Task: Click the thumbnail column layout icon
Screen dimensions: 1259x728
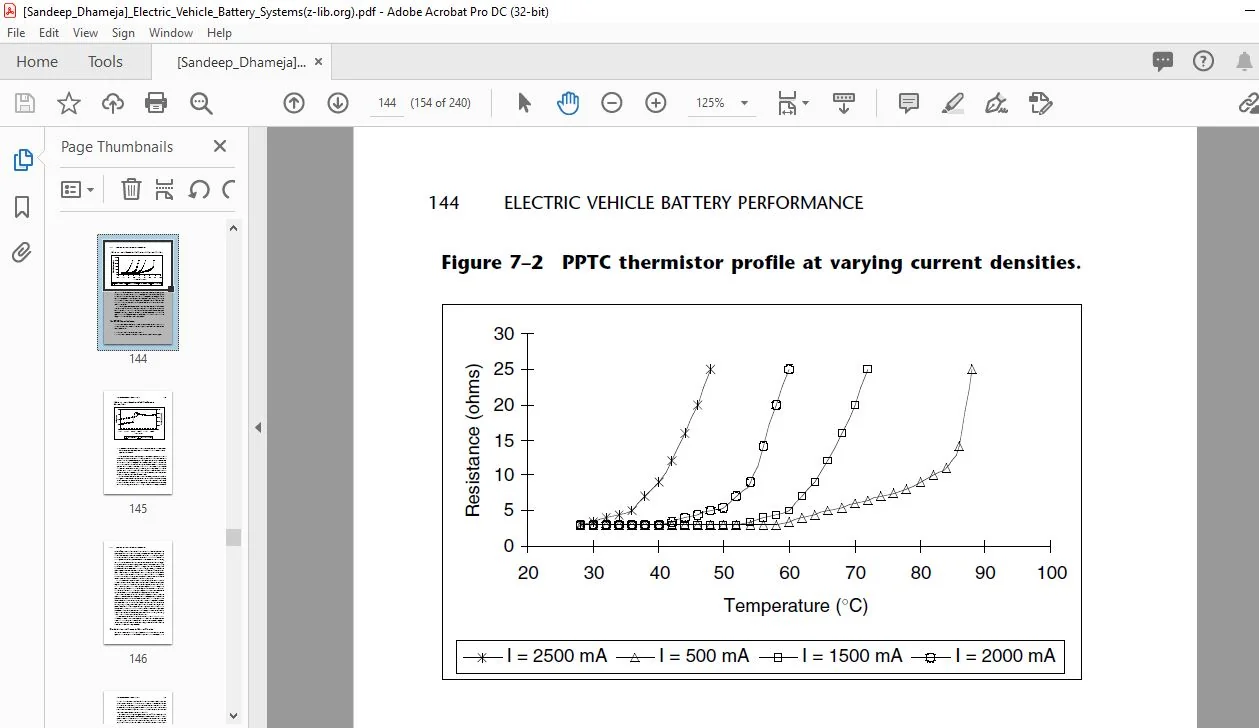Action: point(165,189)
